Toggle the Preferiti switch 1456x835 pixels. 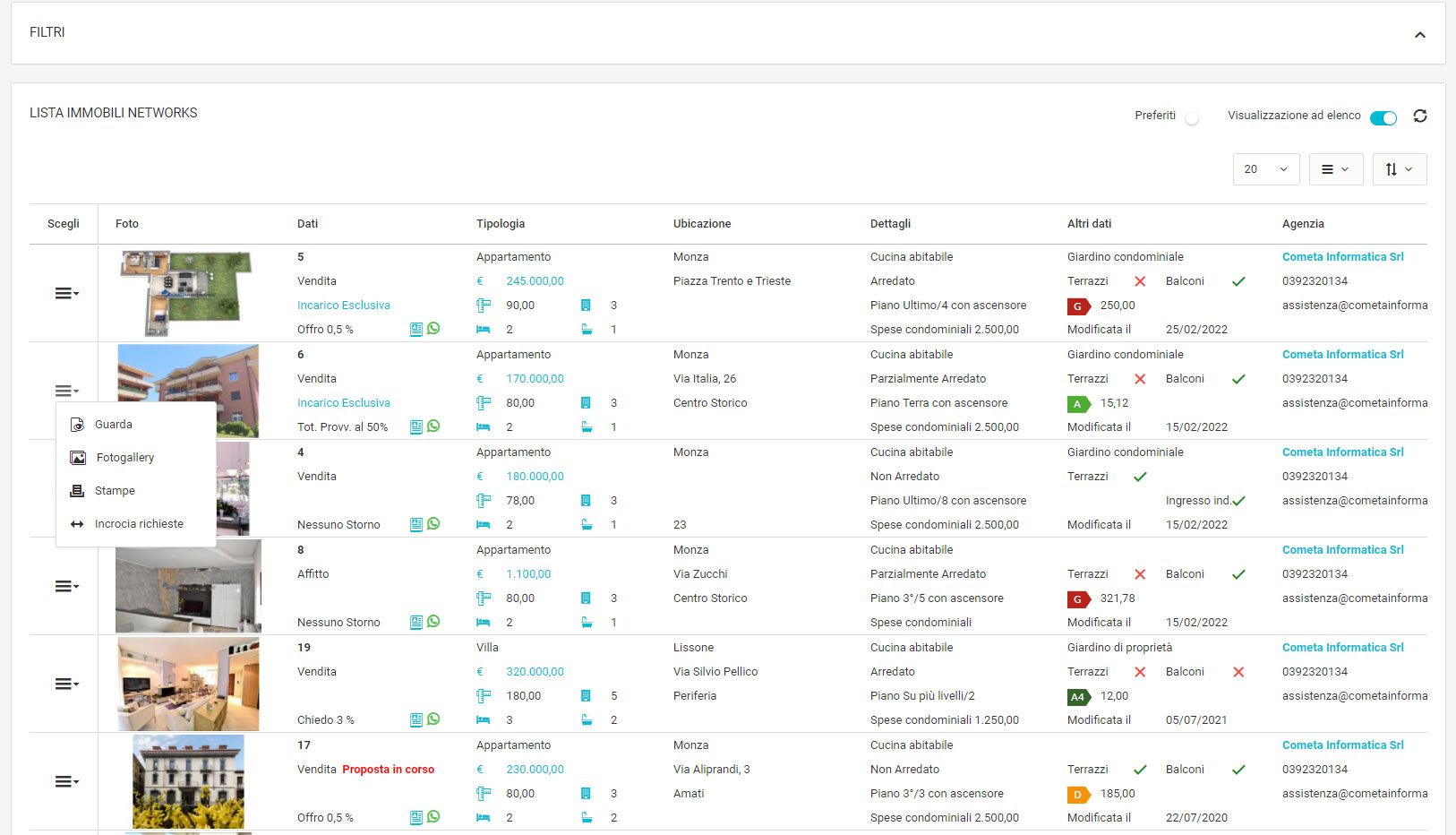click(1191, 118)
